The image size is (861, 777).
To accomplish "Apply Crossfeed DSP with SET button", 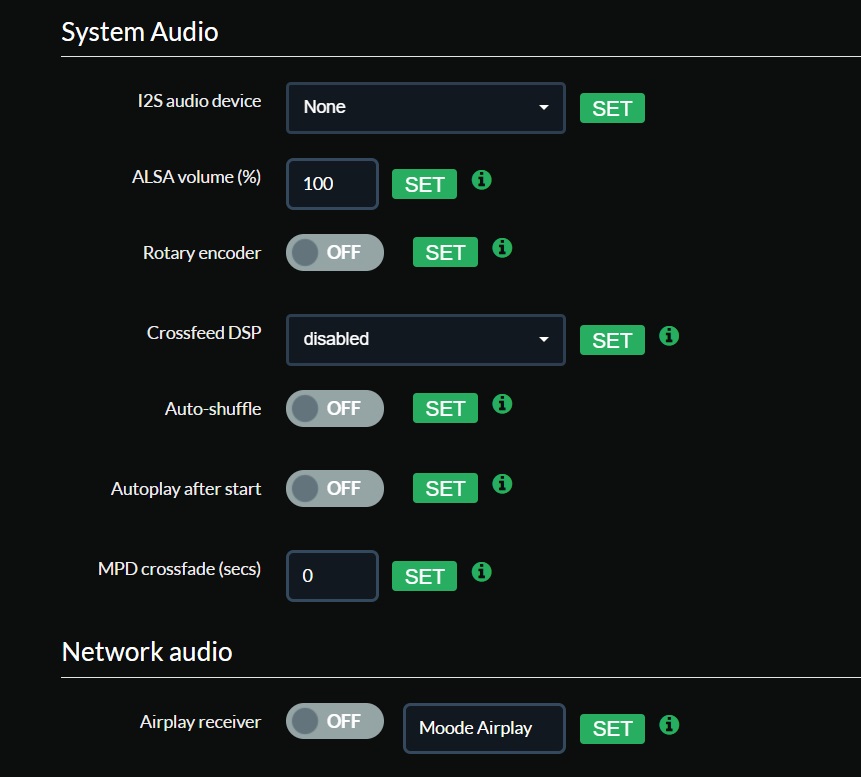I will [612, 340].
